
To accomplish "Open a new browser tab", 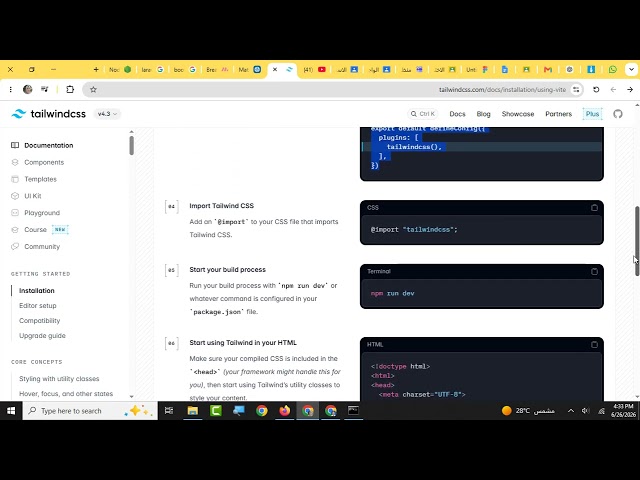I will pyautogui.click(x=96, y=69).
